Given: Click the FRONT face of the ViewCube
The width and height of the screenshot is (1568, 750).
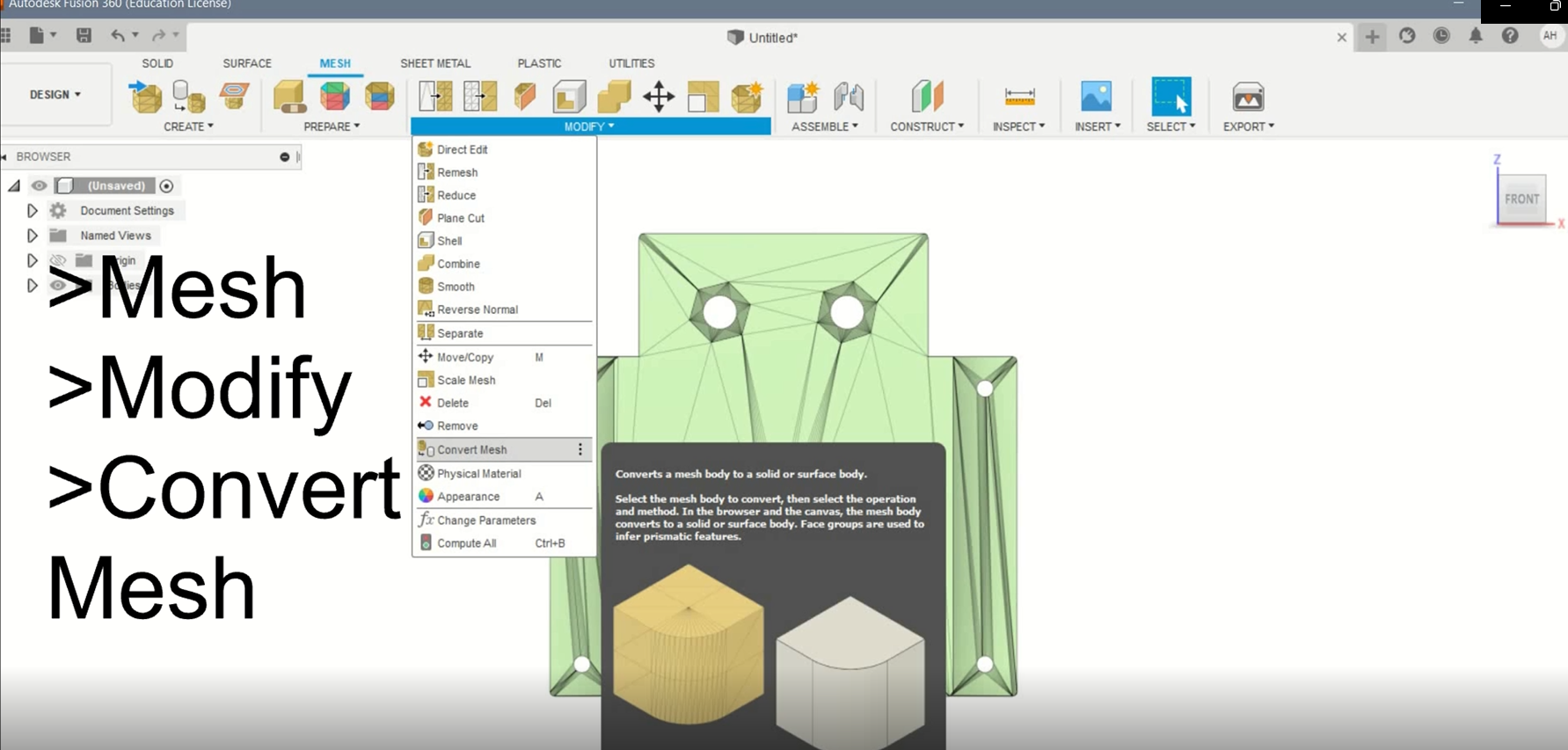Looking at the screenshot, I should [x=1521, y=199].
